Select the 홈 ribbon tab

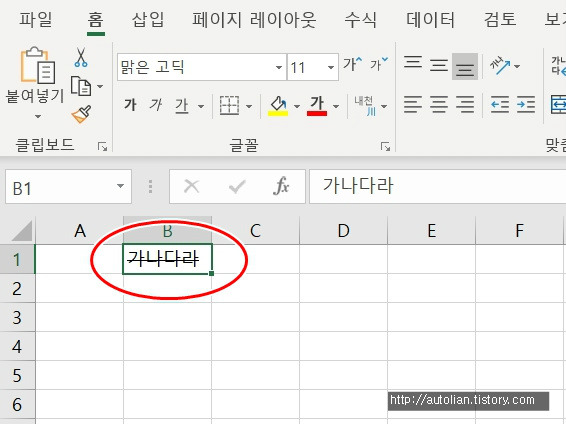pos(96,19)
